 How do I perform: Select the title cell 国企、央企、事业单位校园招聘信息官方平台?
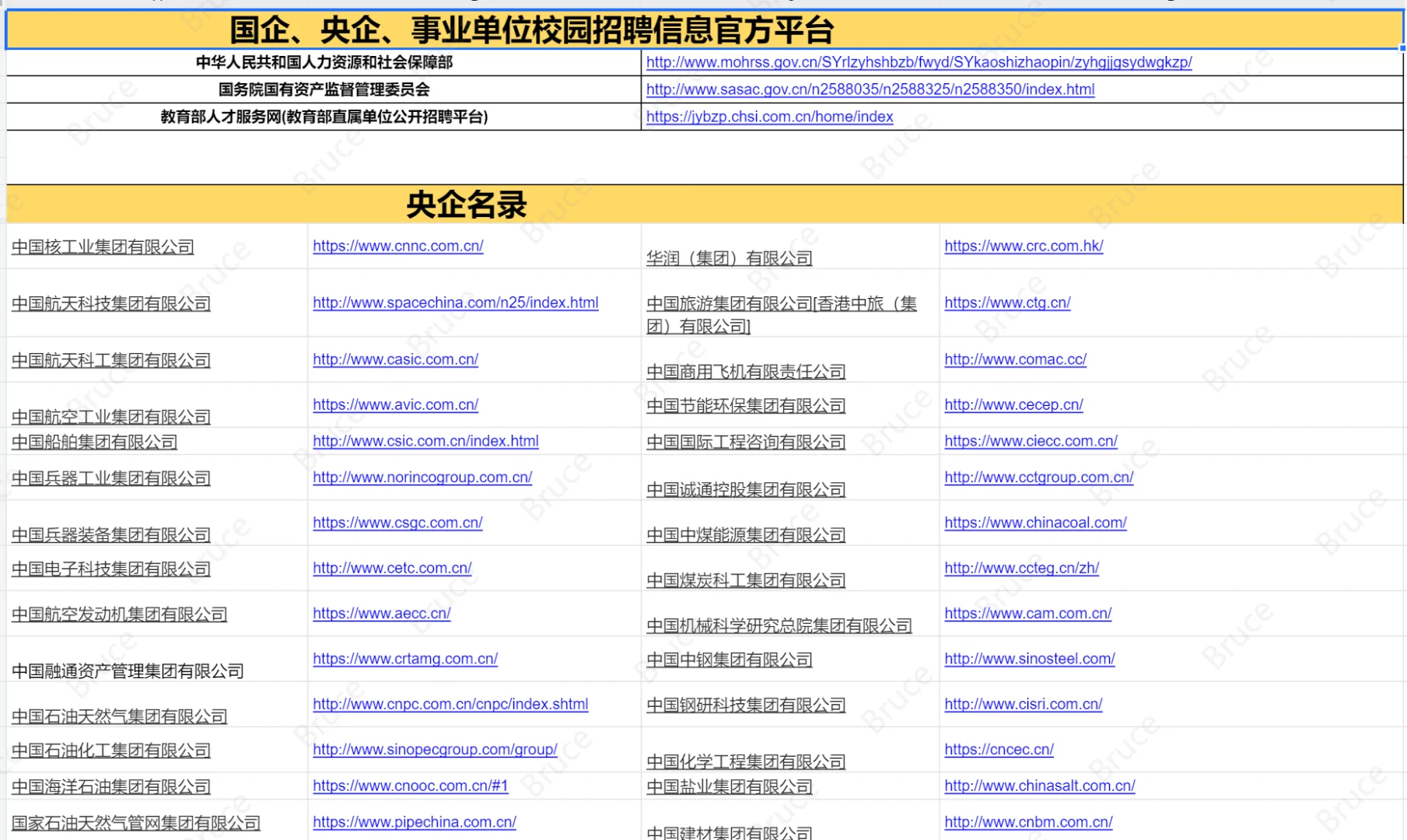705,30
